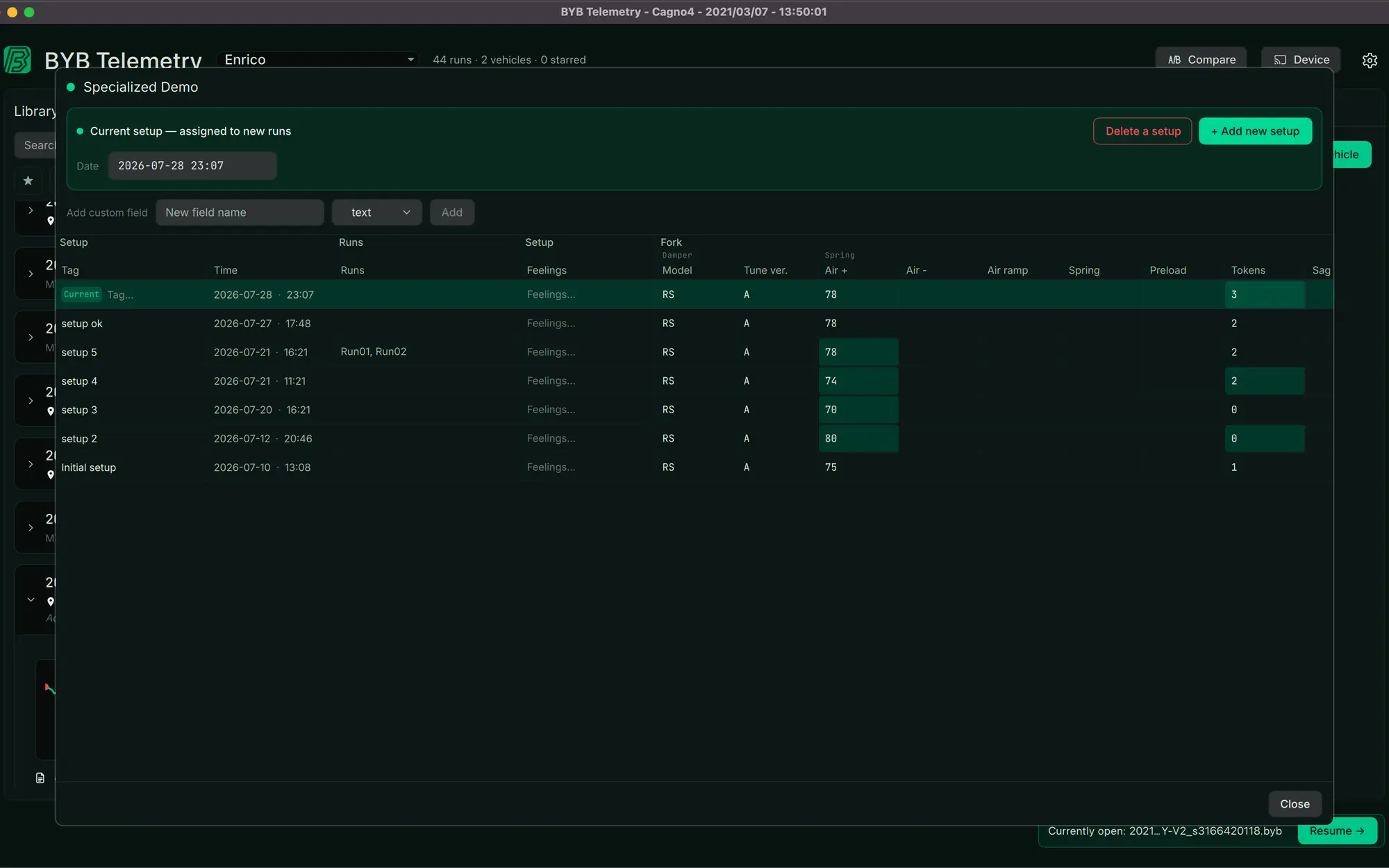Click the Run01, Run02 runs cell

[374, 352]
